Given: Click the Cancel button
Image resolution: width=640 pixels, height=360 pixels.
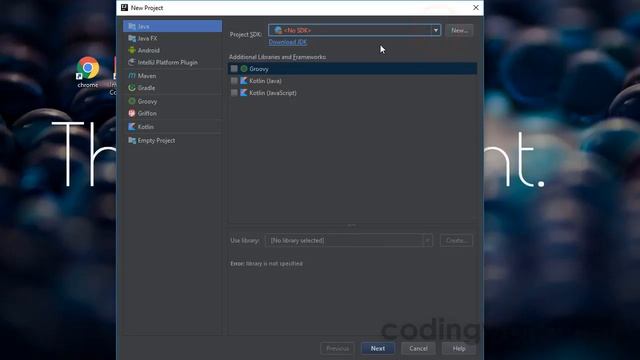Looking at the screenshot, I should click(x=418, y=348).
